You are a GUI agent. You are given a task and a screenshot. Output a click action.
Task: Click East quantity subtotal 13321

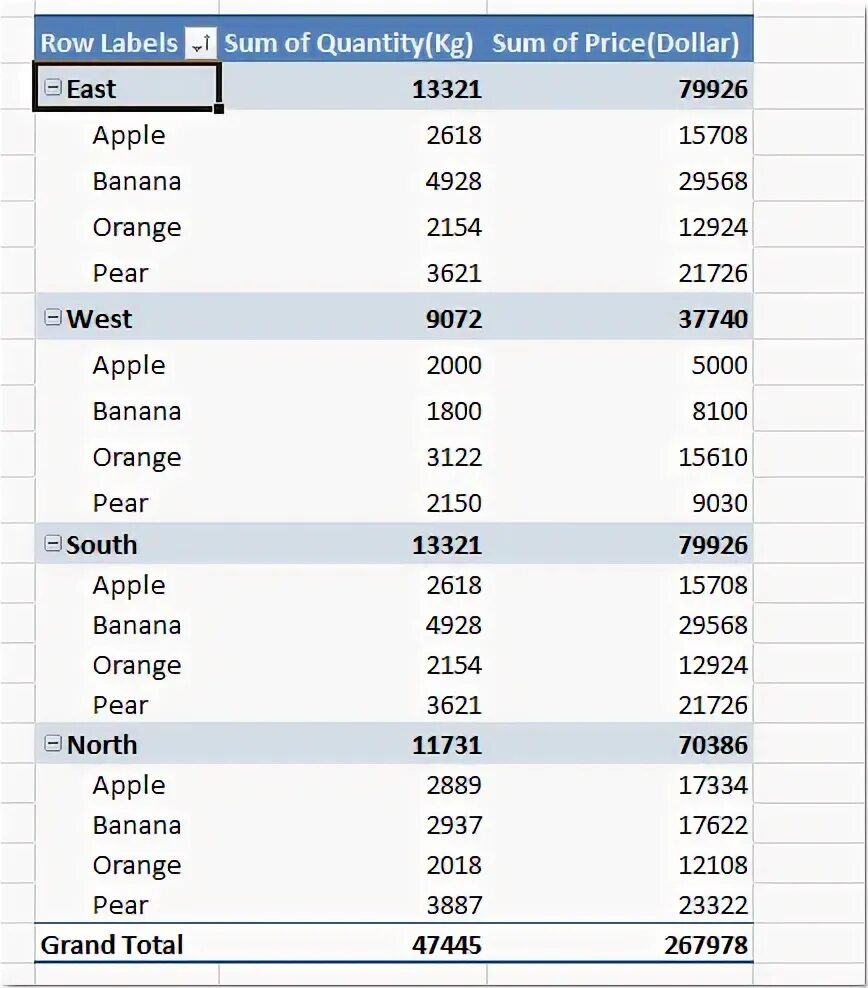[446, 89]
